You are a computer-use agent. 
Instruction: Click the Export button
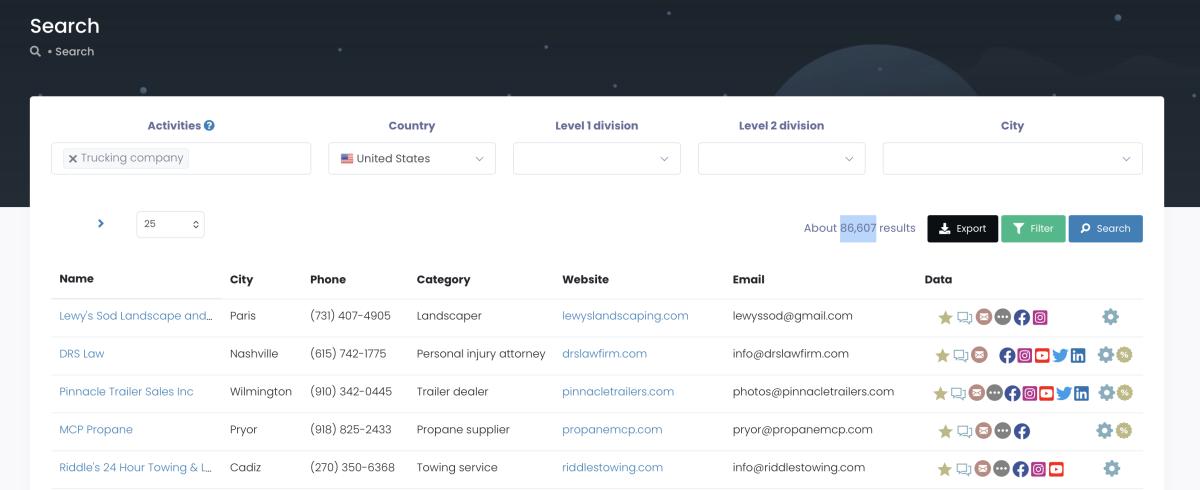point(962,229)
